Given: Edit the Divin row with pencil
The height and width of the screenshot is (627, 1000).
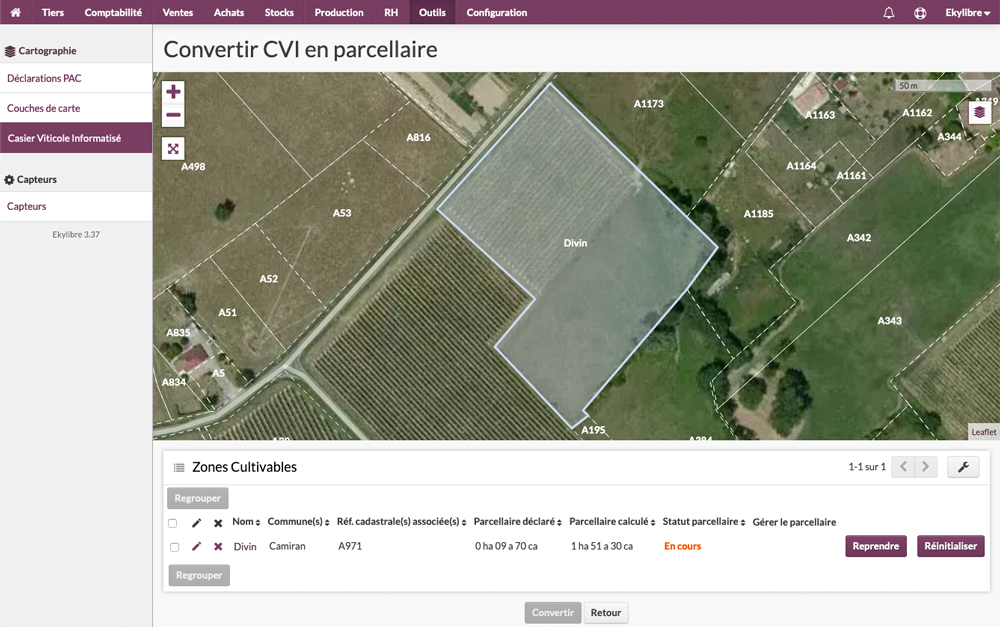Looking at the screenshot, I should [196, 546].
